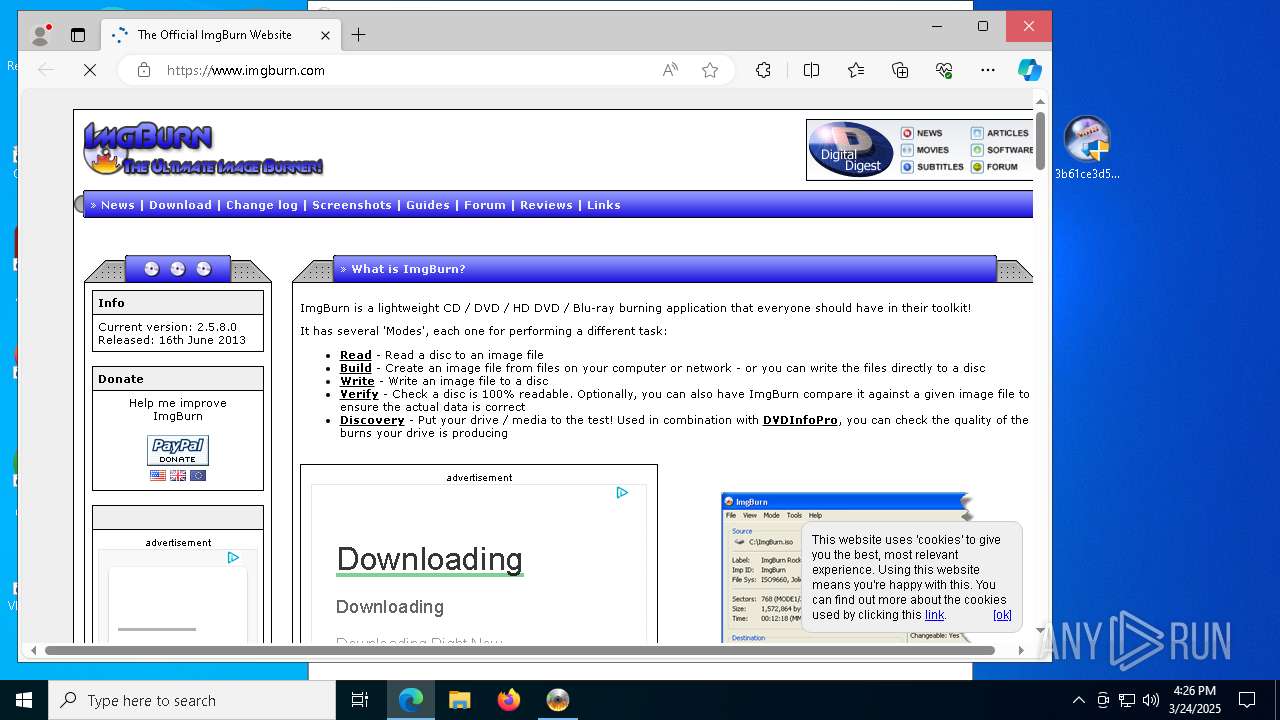Image resolution: width=1280 pixels, height=720 pixels.
Task: Open Read aloud for this page
Action: pyautogui.click(x=670, y=70)
